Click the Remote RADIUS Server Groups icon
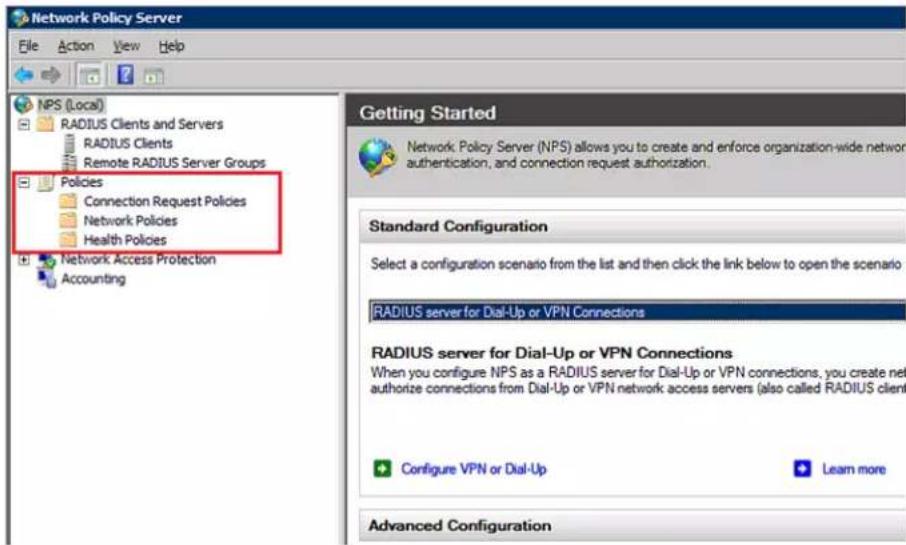The height and width of the screenshot is (545, 906). click(69, 162)
